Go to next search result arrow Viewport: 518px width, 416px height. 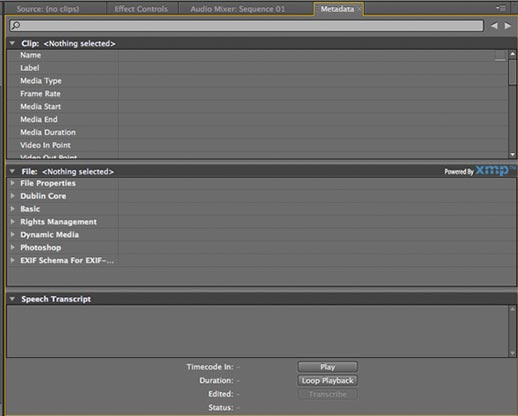508,26
